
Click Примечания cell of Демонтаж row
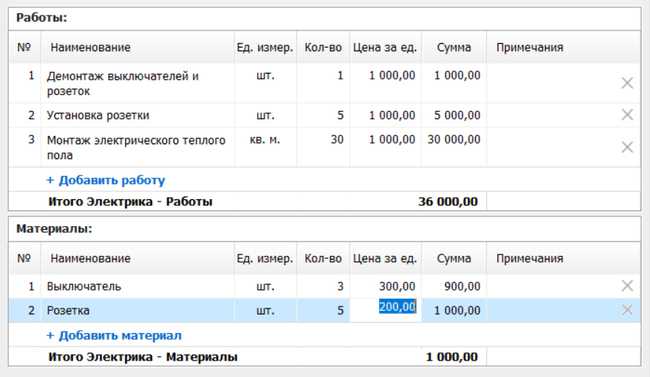[x=553, y=83]
